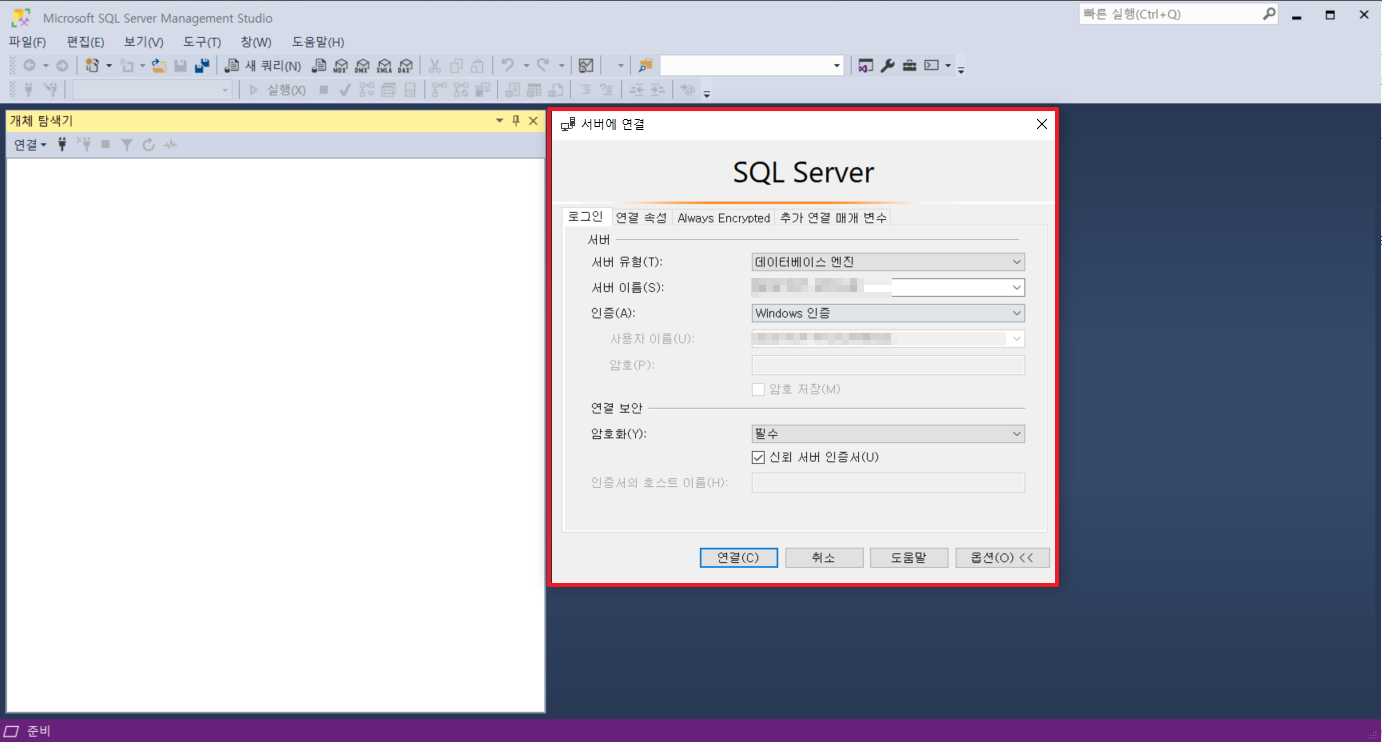Open a new XMLA query
The height and width of the screenshot is (742, 1382).
point(384,66)
